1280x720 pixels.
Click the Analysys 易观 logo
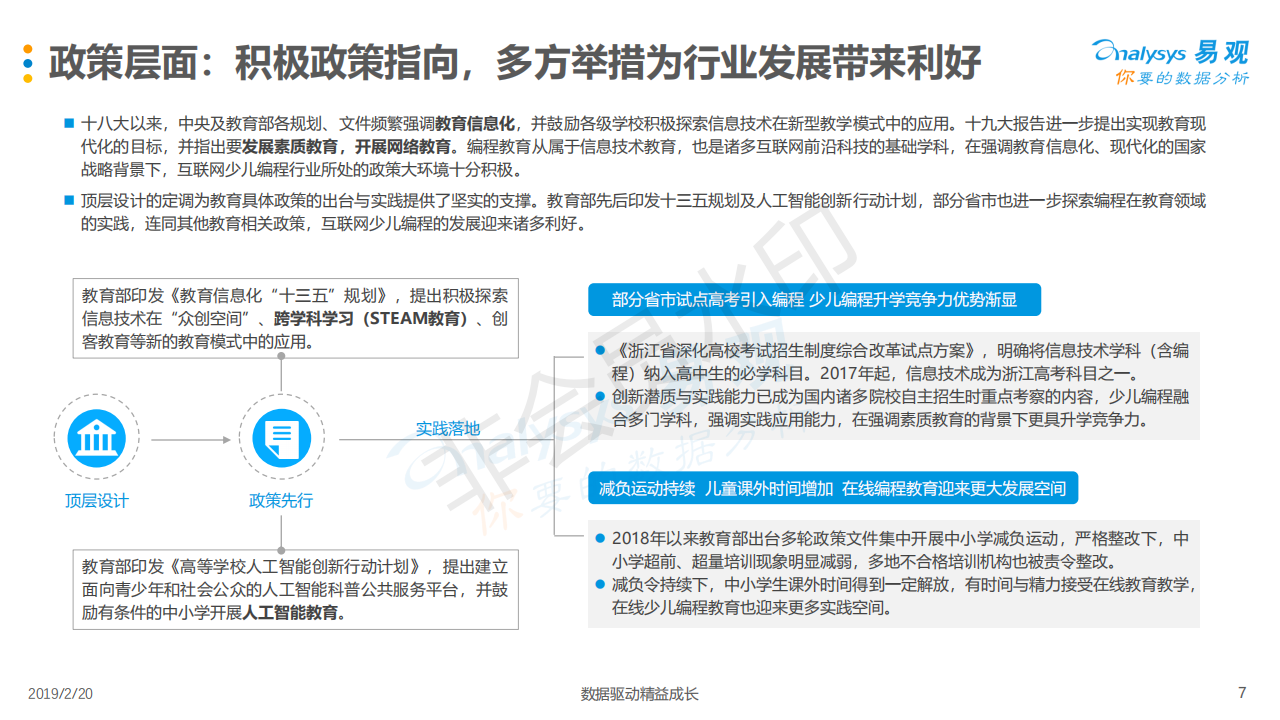pyautogui.click(x=1169, y=62)
